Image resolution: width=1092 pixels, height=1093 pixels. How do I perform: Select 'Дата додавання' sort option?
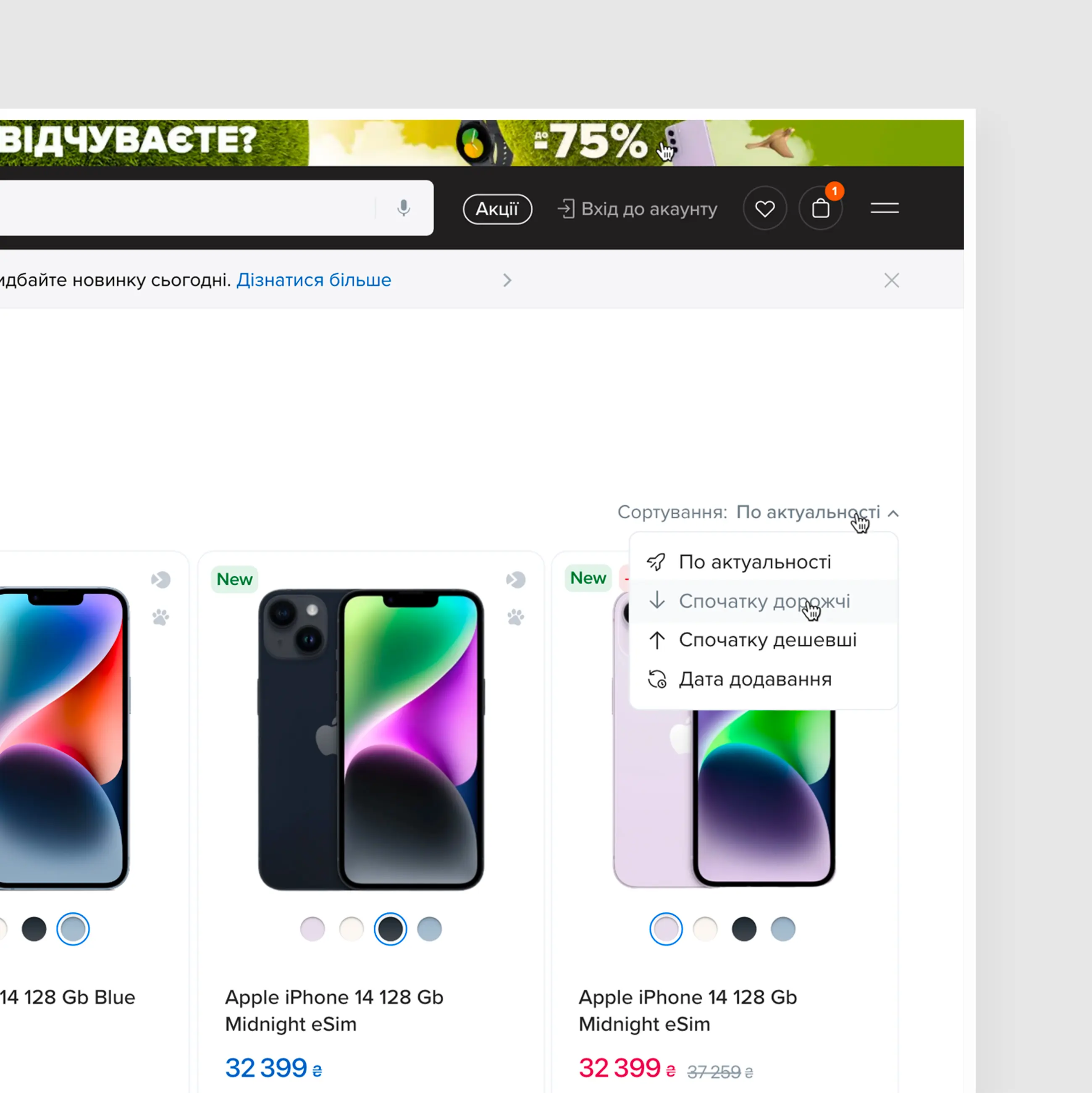pyautogui.click(x=754, y=679)
